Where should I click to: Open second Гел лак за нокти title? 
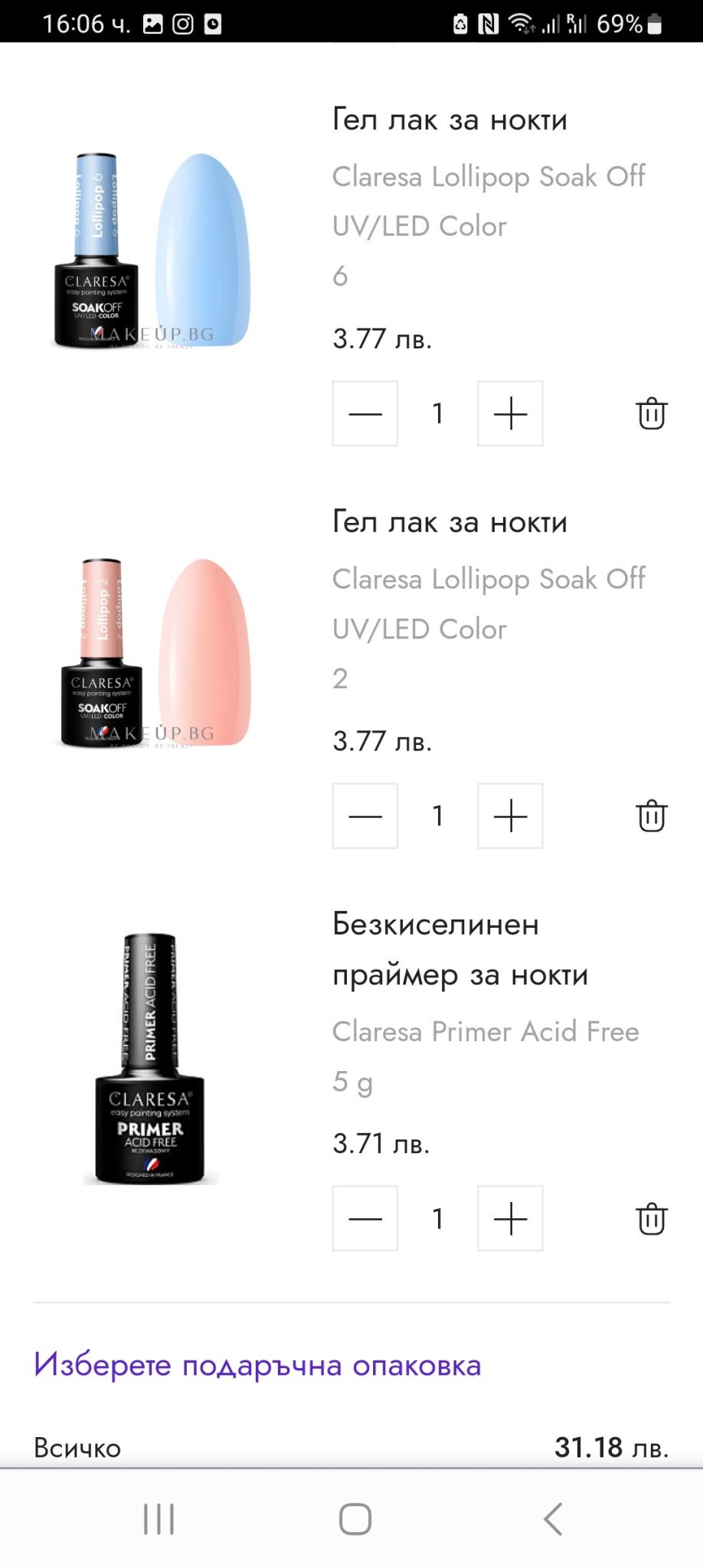coord(450,522)
